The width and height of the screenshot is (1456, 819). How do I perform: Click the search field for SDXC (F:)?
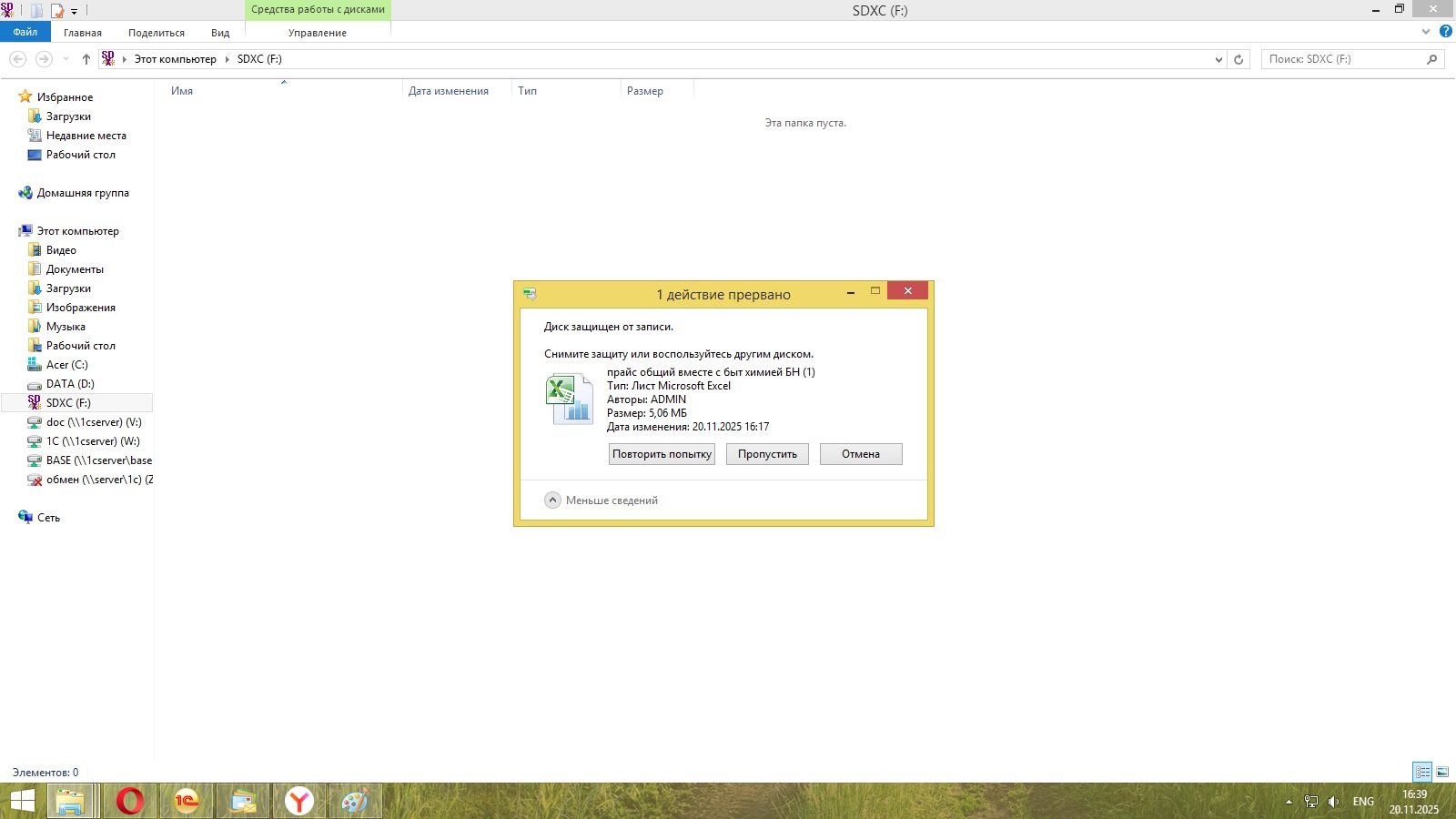click(x=1342, y=59)
